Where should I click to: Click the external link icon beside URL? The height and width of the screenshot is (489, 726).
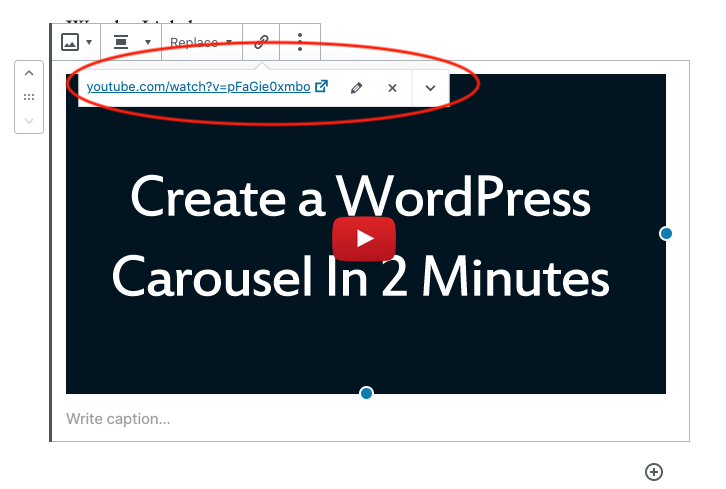[322, 87]
